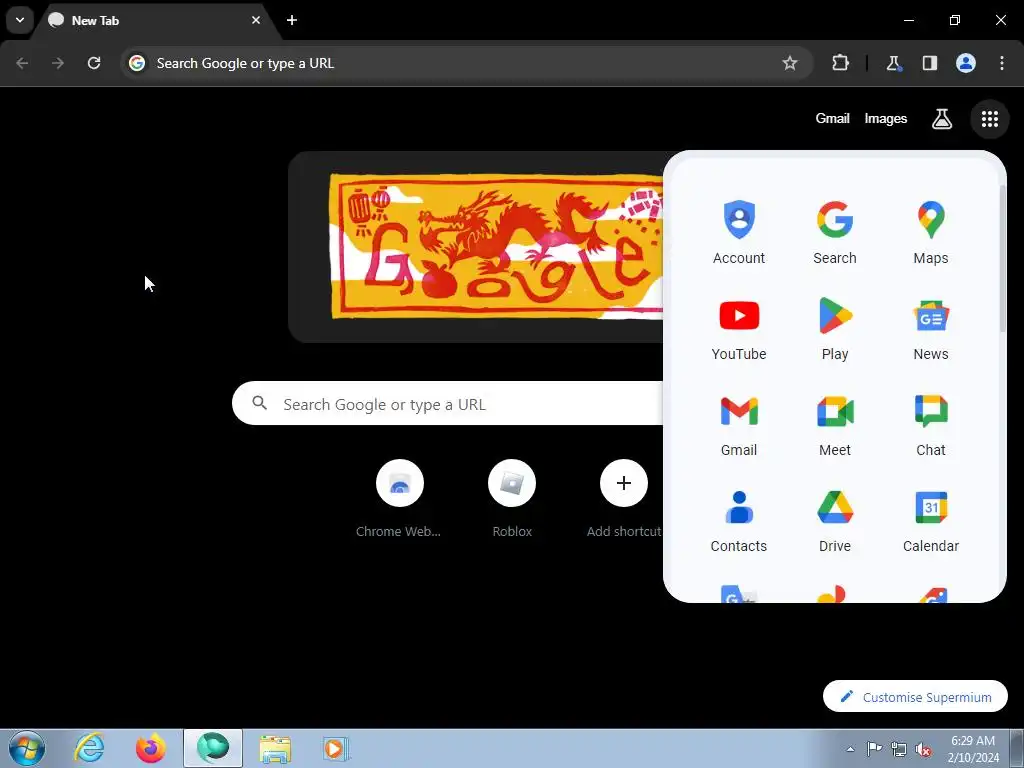Click Customise Supermium button
The width and height of the screenshot is (1024, 768).
tap(915, 697)
